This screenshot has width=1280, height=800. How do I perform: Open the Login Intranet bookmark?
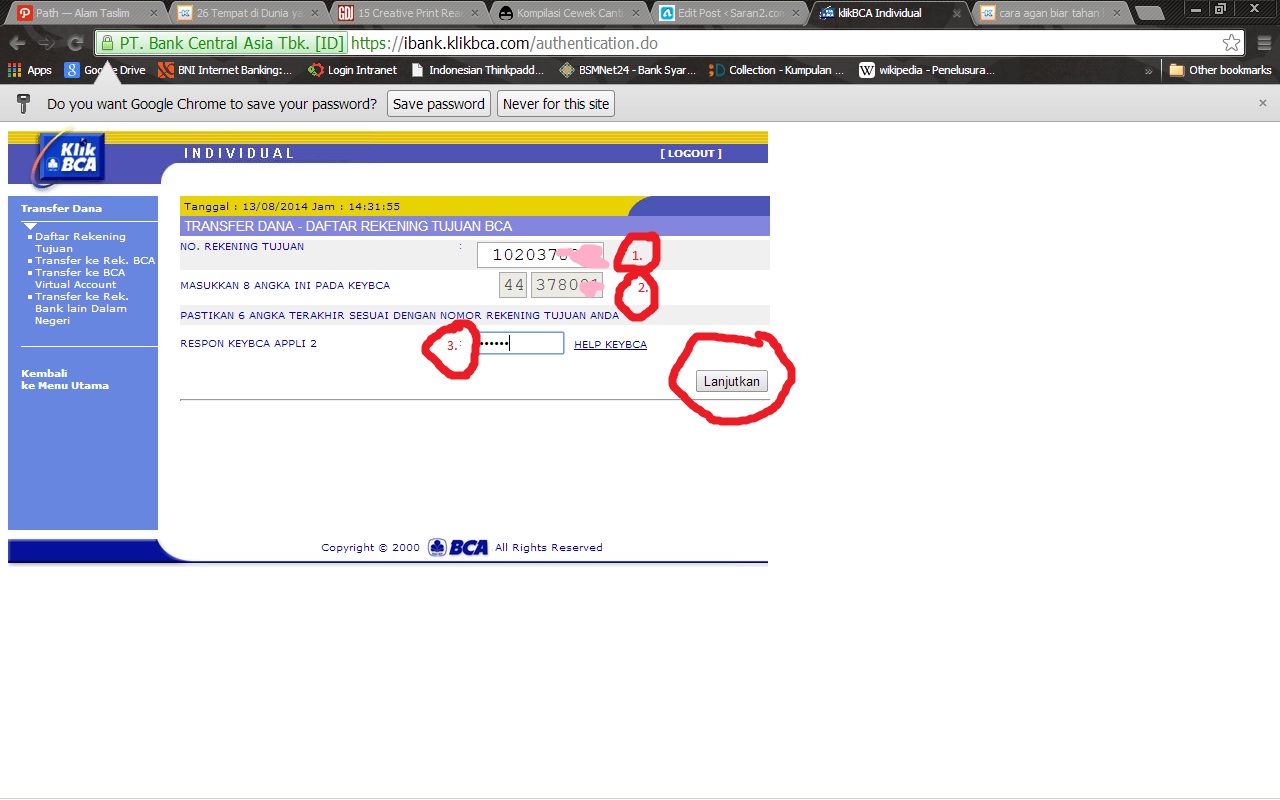click(353, 70)
